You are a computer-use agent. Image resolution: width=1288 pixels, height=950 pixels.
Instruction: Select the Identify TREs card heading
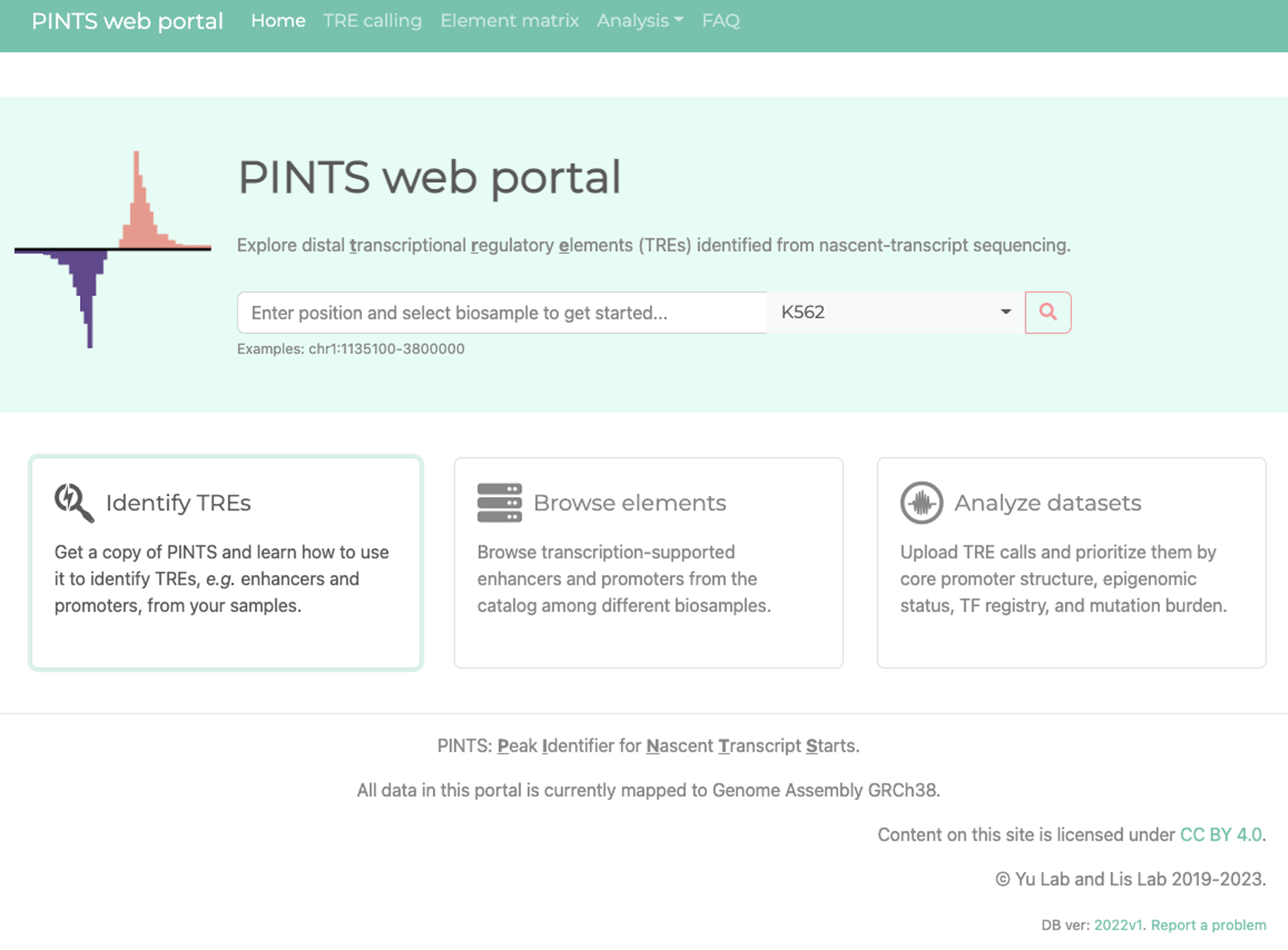coord(178,503)
